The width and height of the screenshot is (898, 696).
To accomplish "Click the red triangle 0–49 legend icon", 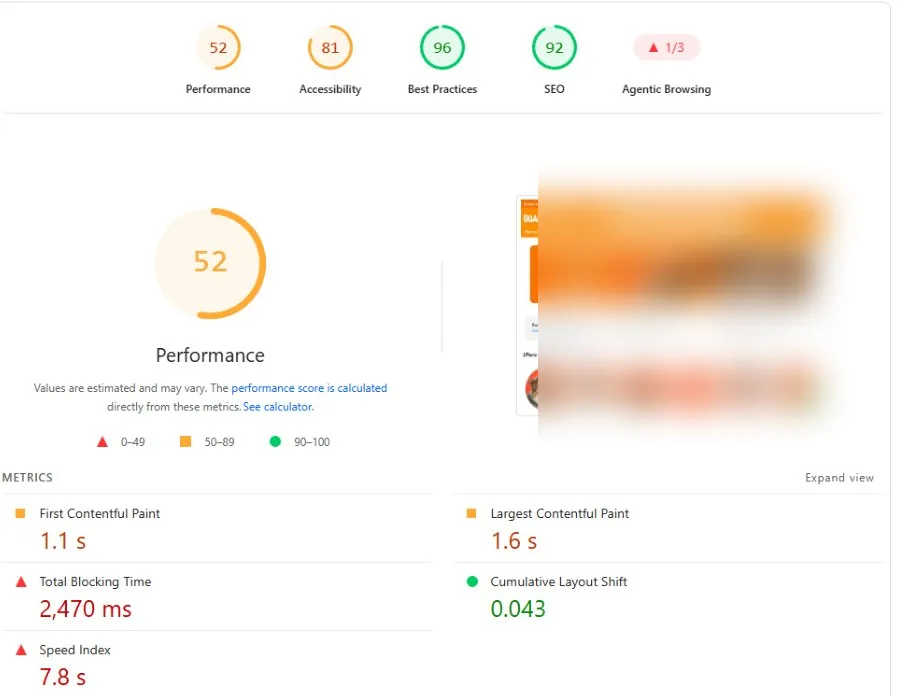I will pyautogui.click(x=103, y=442).
